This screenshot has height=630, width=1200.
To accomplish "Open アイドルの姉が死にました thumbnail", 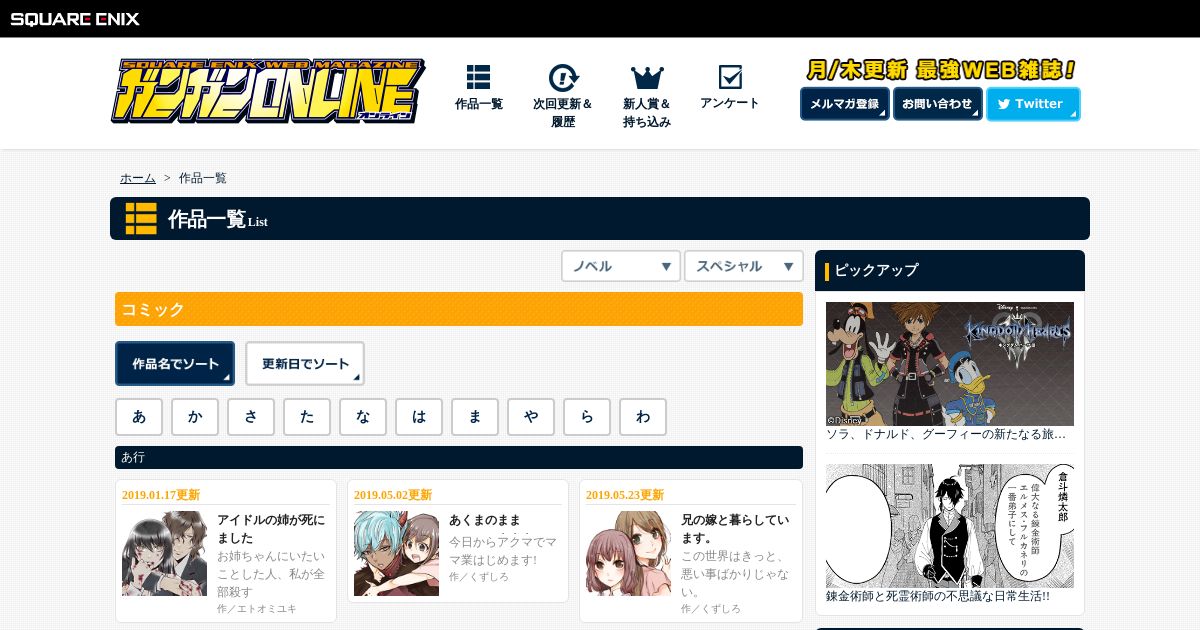I will click(164, 554).
